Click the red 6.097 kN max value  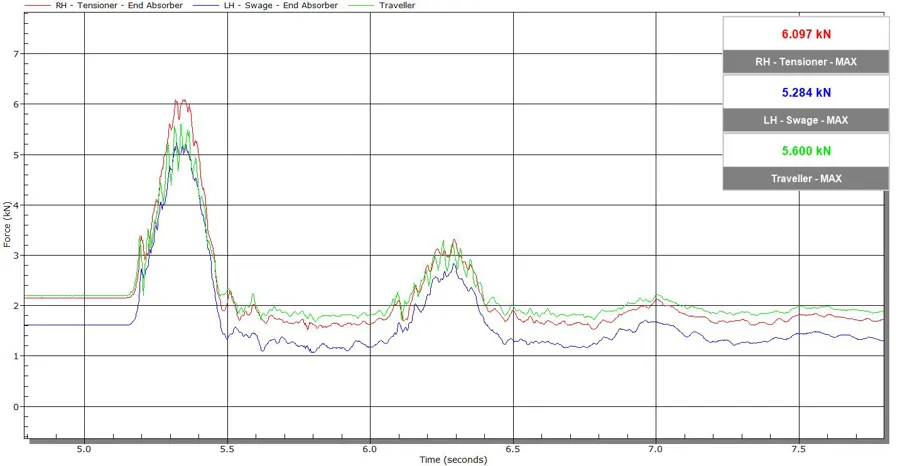(x=806, y=34)
